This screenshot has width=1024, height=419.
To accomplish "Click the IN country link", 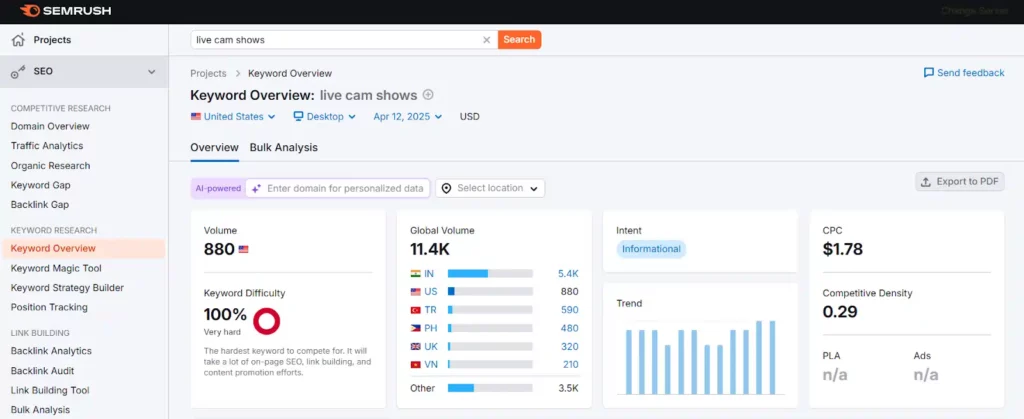I will (429, 273).
